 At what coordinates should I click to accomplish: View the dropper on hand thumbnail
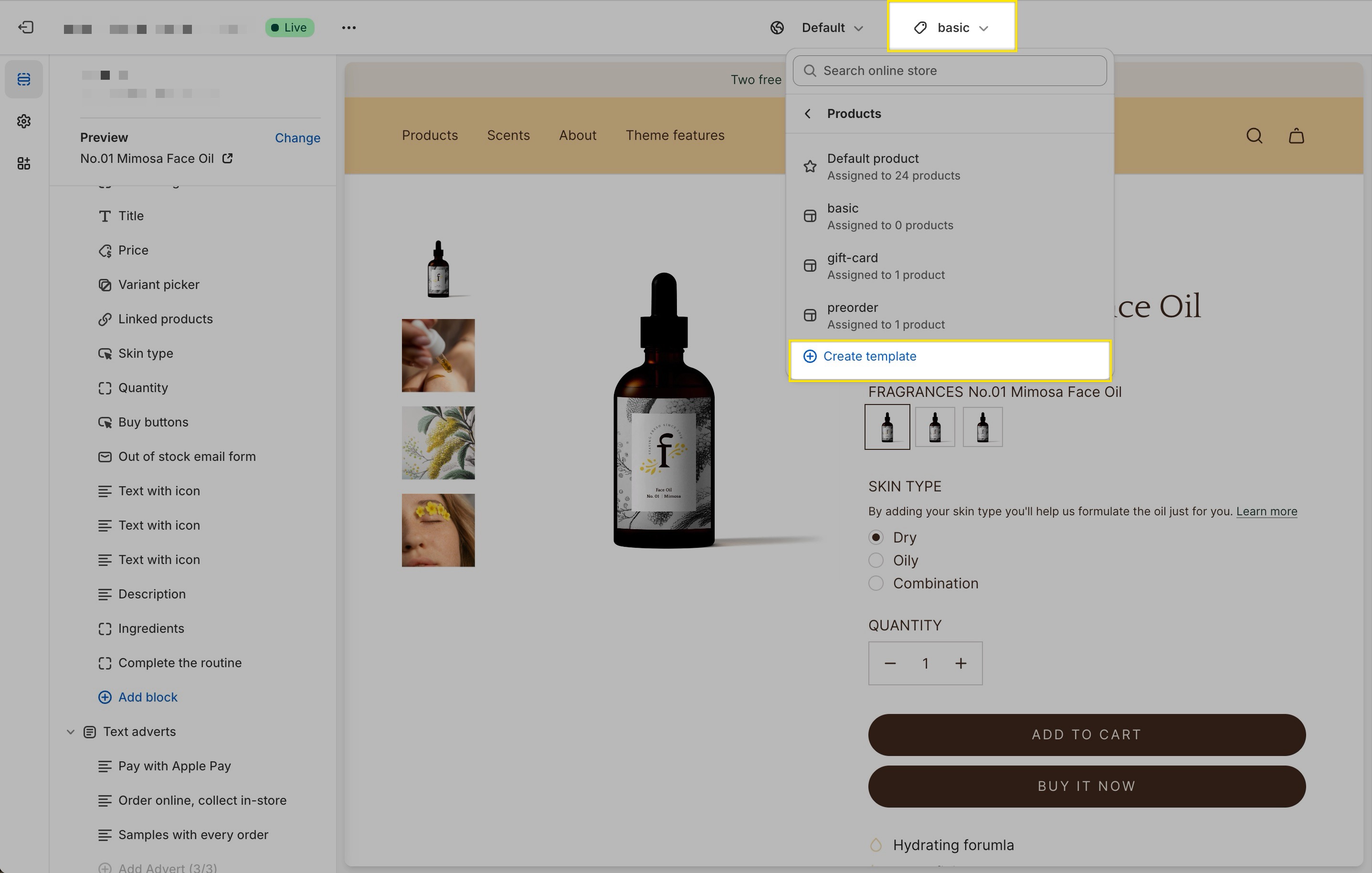click(x=438, y=356)
